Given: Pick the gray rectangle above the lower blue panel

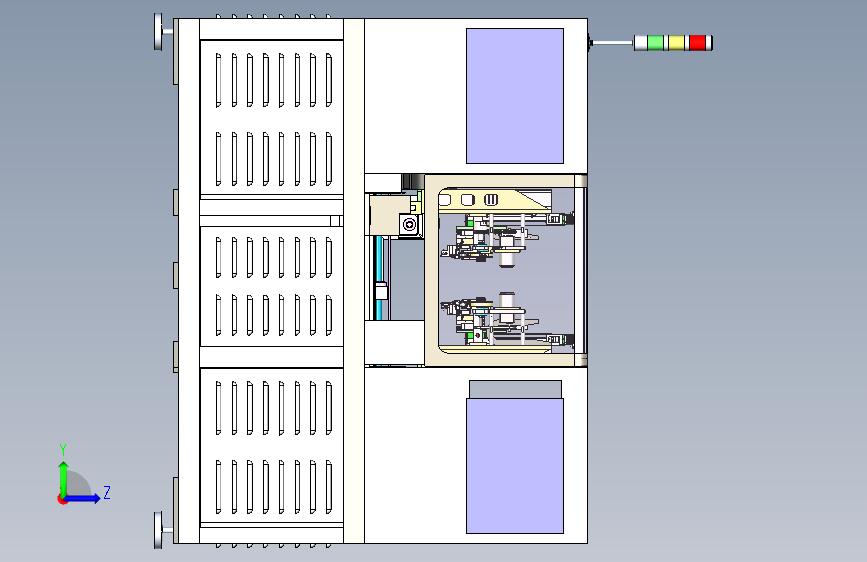Looking at the screenshot, I should [x=515, y=389].
